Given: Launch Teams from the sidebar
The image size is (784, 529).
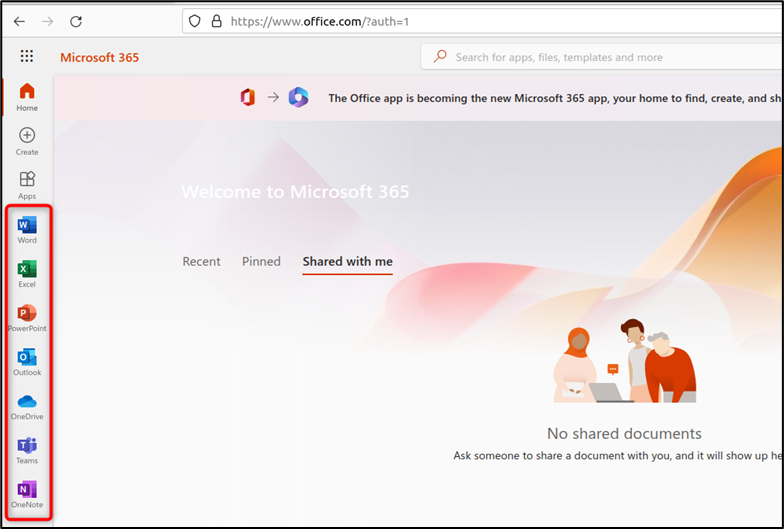Looking at the screenshot, I should pos(27,450).
